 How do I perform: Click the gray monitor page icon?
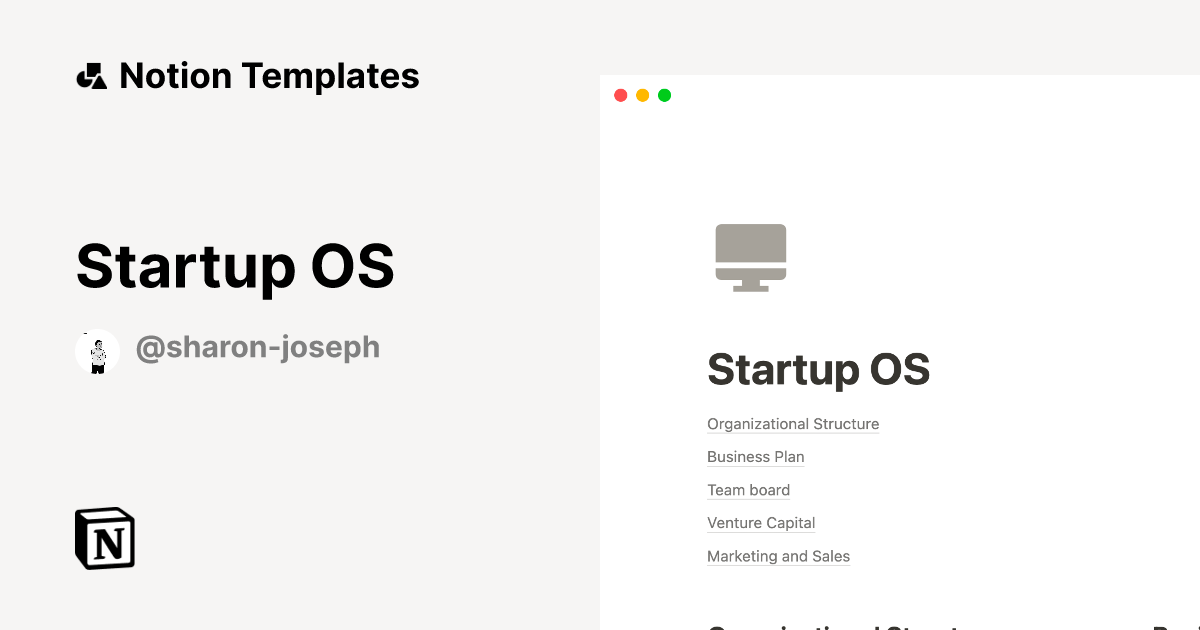pyautogui.click(x=750, y=256)
